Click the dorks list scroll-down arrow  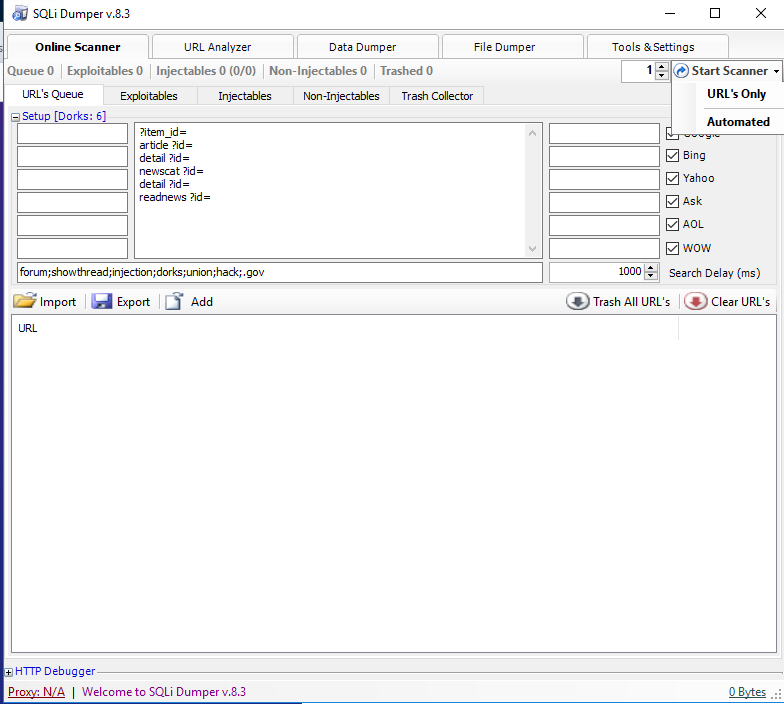pyautogui.click(x=532, y=249)
